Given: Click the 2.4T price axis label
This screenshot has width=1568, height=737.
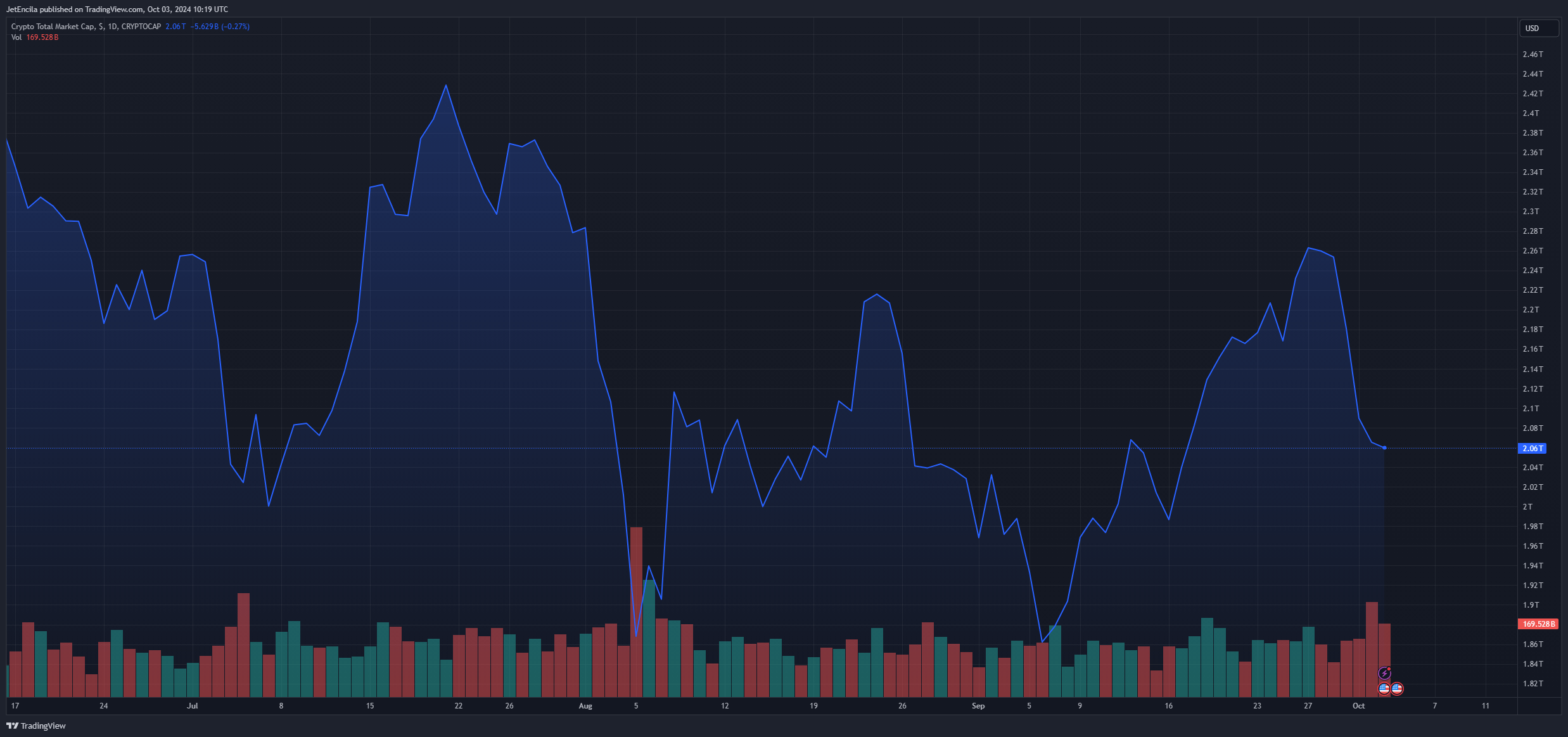Looking at the screenshot, I should coord(1531,113).
